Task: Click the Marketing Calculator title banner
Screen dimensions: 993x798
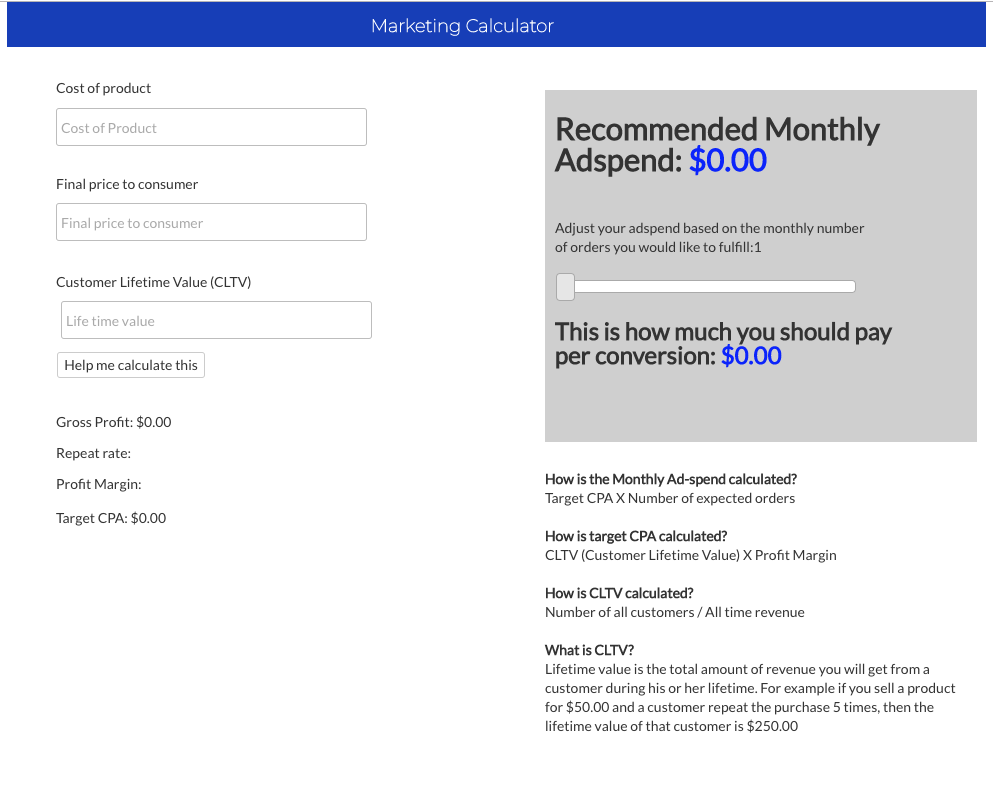Action: (462, 25)
